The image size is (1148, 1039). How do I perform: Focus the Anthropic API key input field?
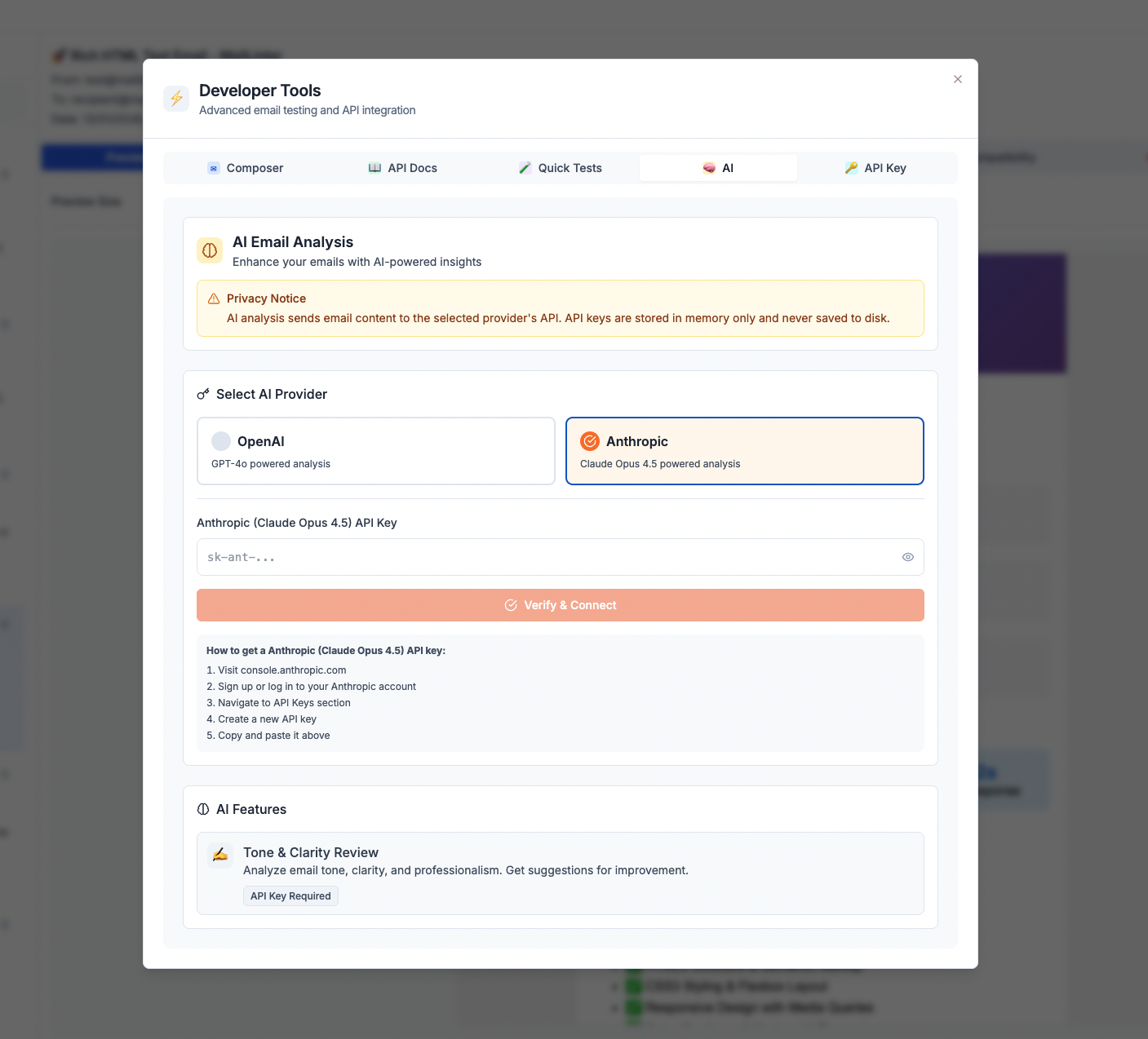pyautogui.click(x=561, y=557)
